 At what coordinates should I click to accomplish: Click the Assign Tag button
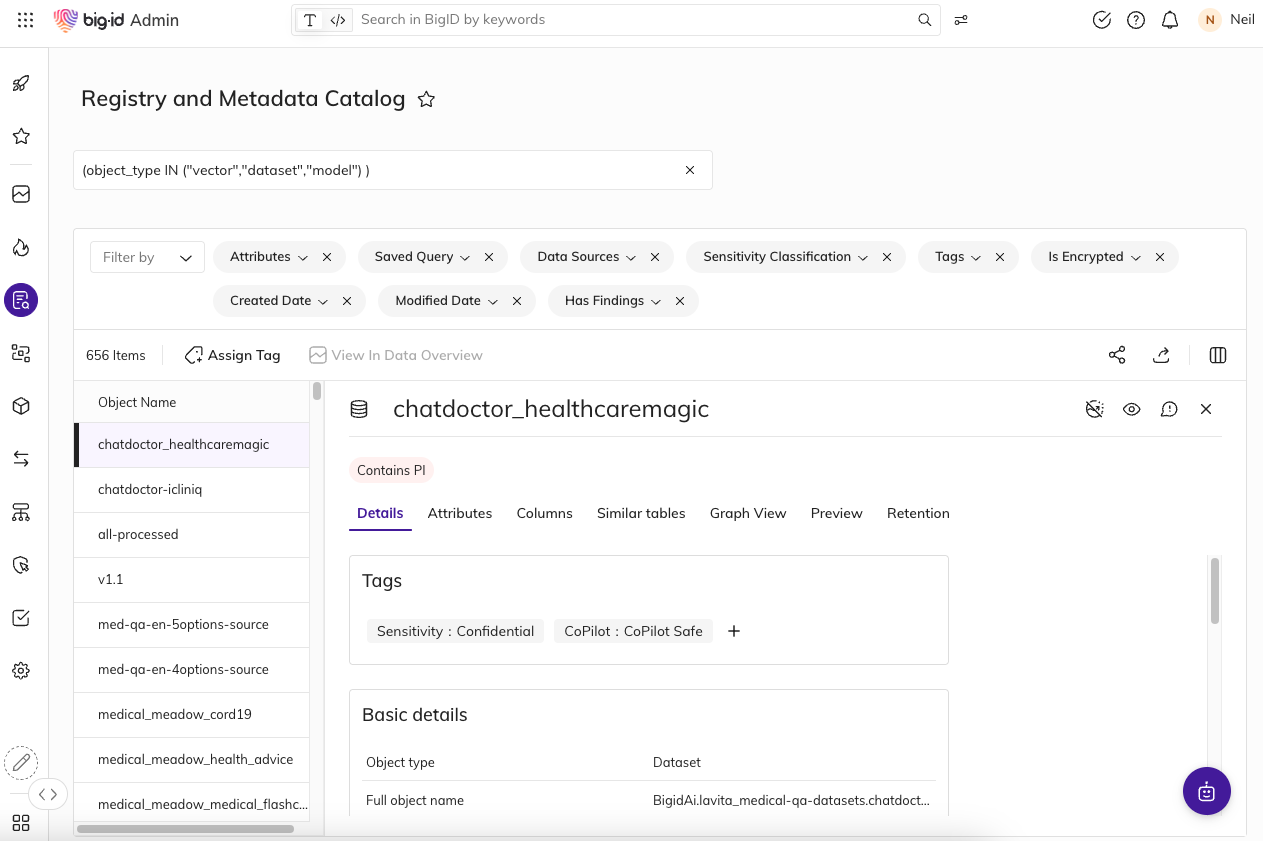[231, 355]
